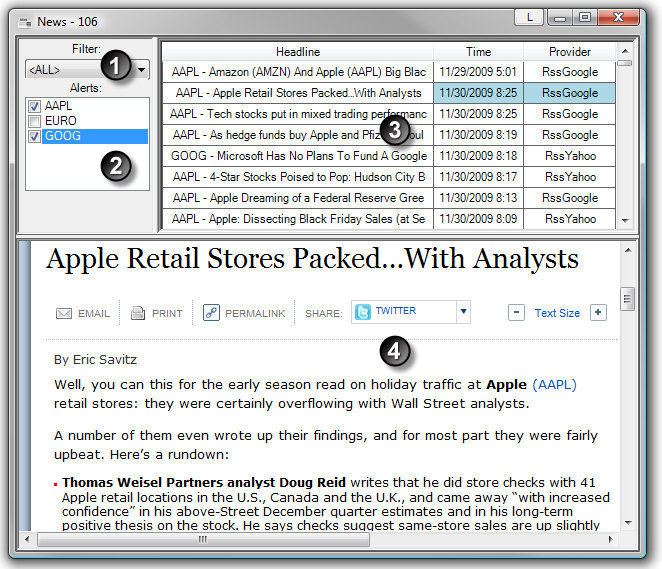The image size is (662, 569).
Task: Uncheck the AAPL alert checkbox
Action: 35,106
